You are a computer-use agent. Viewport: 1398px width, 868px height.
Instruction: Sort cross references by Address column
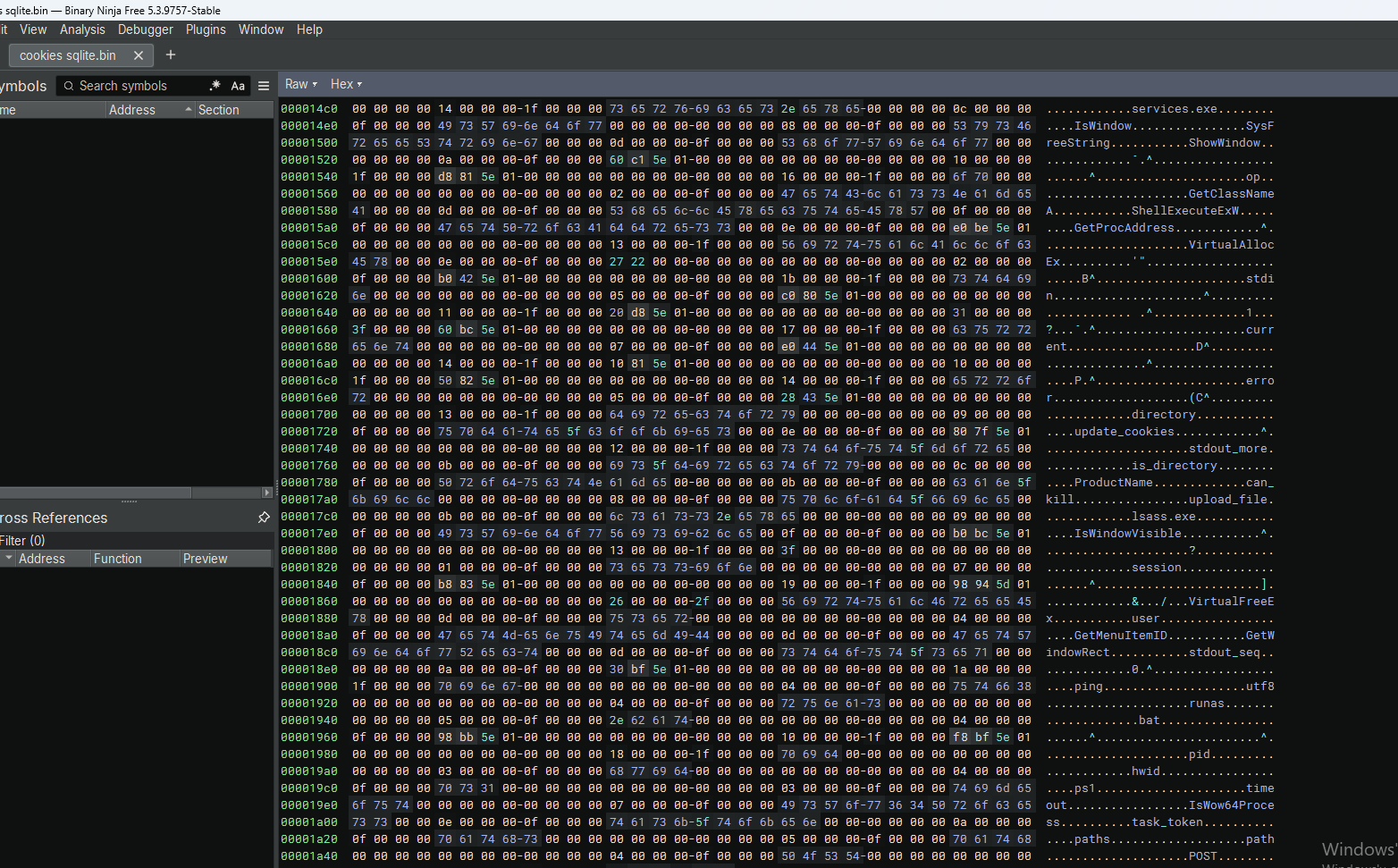tap(54, 559)
